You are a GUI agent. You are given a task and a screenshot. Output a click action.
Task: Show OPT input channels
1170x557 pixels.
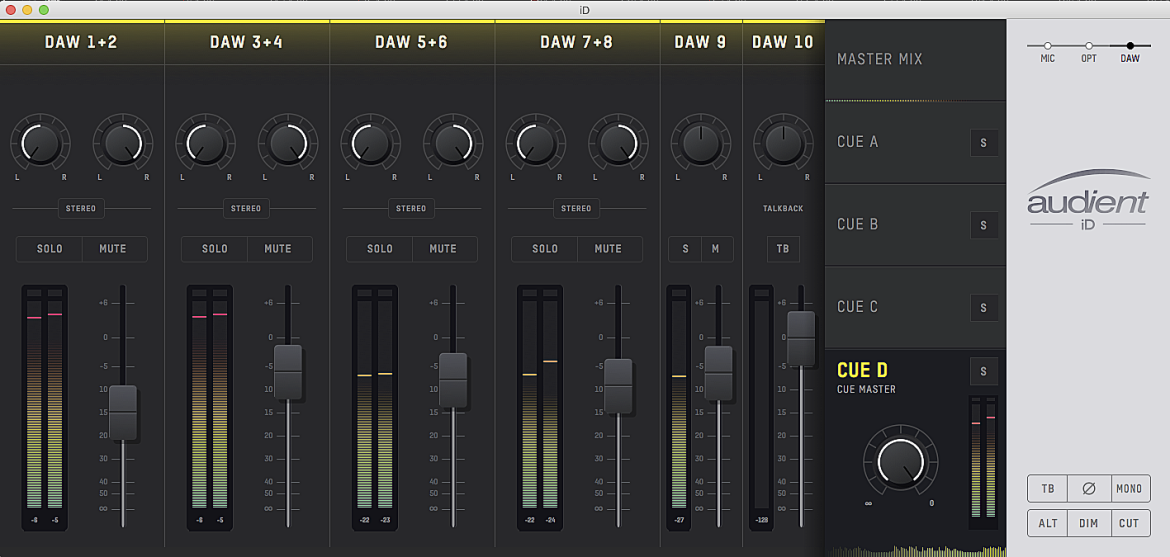(x=1089, y=51)
